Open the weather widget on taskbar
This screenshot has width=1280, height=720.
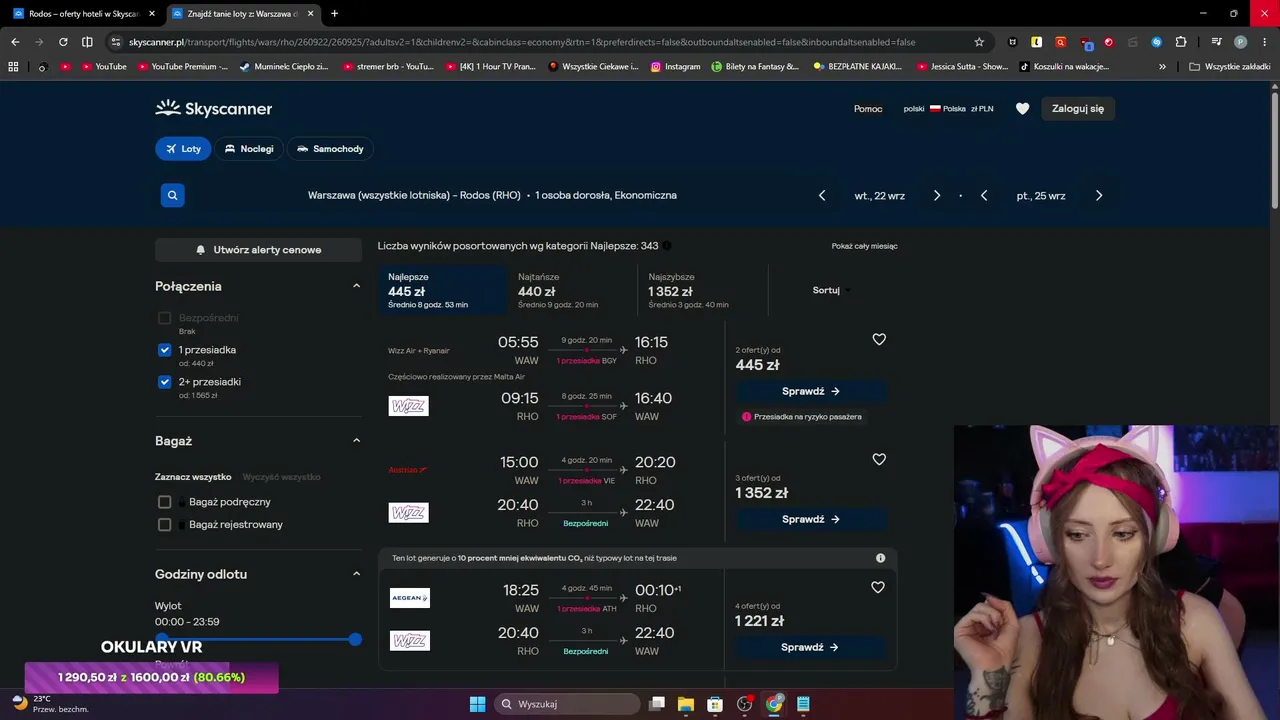point(50,704)
